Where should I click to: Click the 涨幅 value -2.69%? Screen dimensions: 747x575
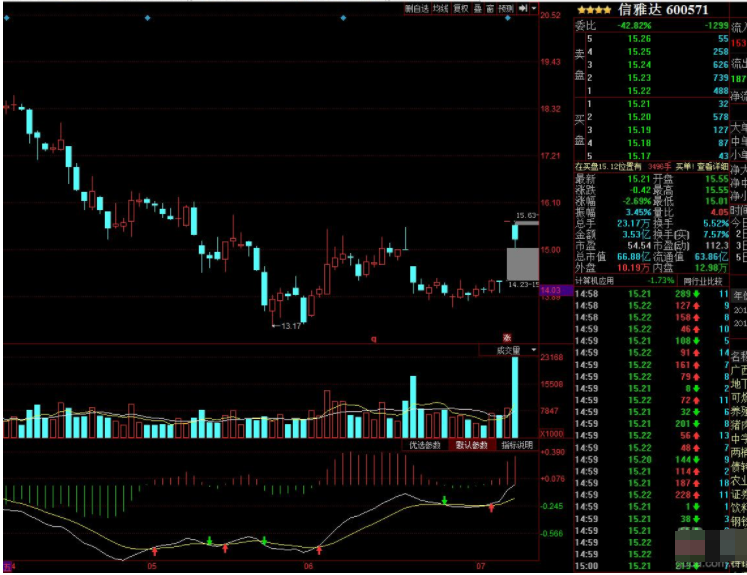pyautogui.click(x=636, y=201)
